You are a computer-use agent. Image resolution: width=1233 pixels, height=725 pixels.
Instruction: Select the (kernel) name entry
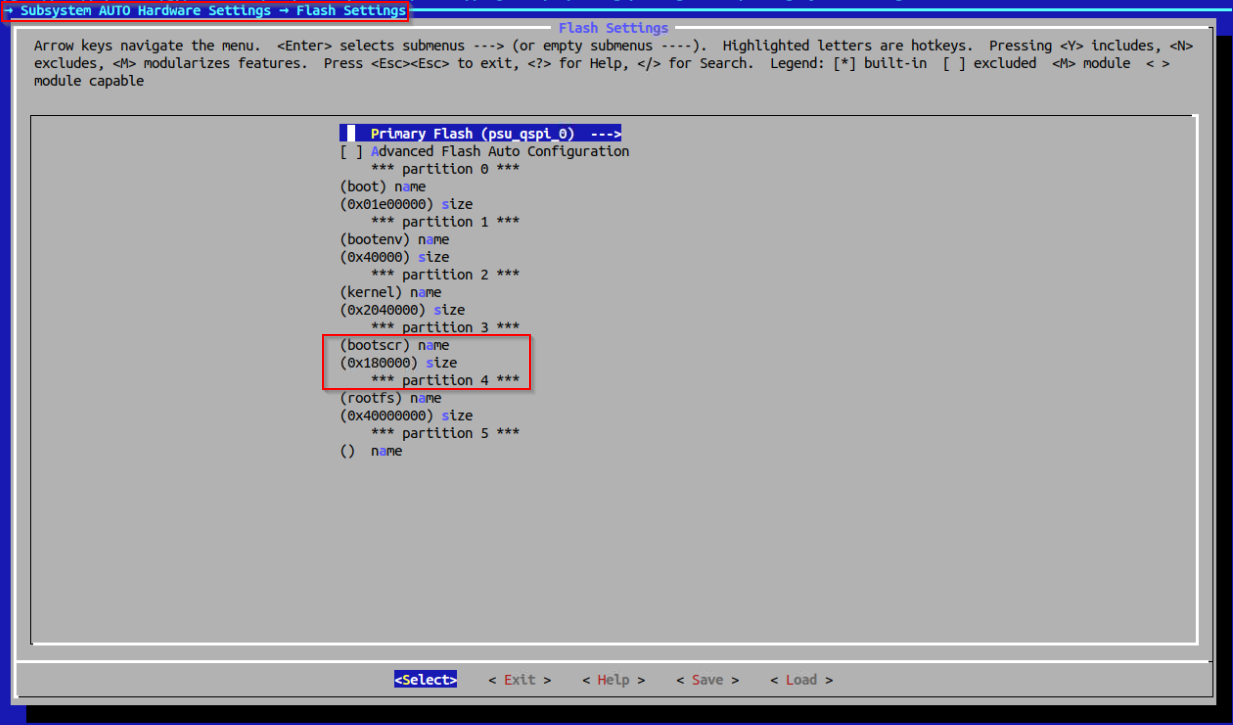390,293
